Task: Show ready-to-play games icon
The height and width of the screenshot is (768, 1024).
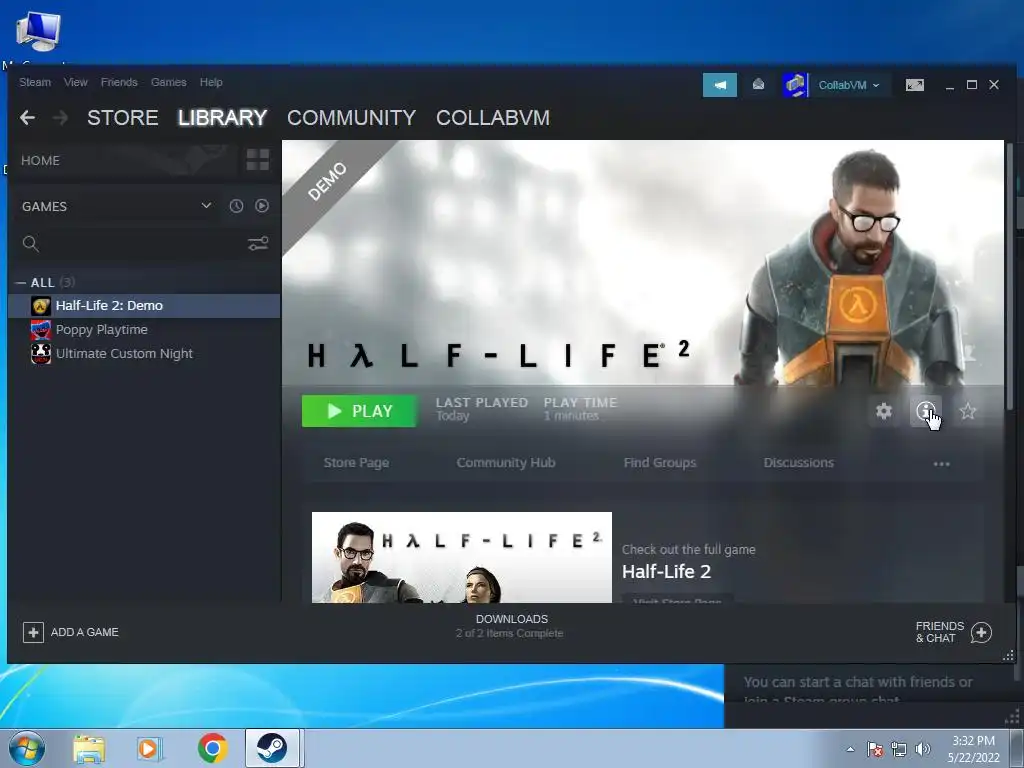Action: tap(262, 206)
